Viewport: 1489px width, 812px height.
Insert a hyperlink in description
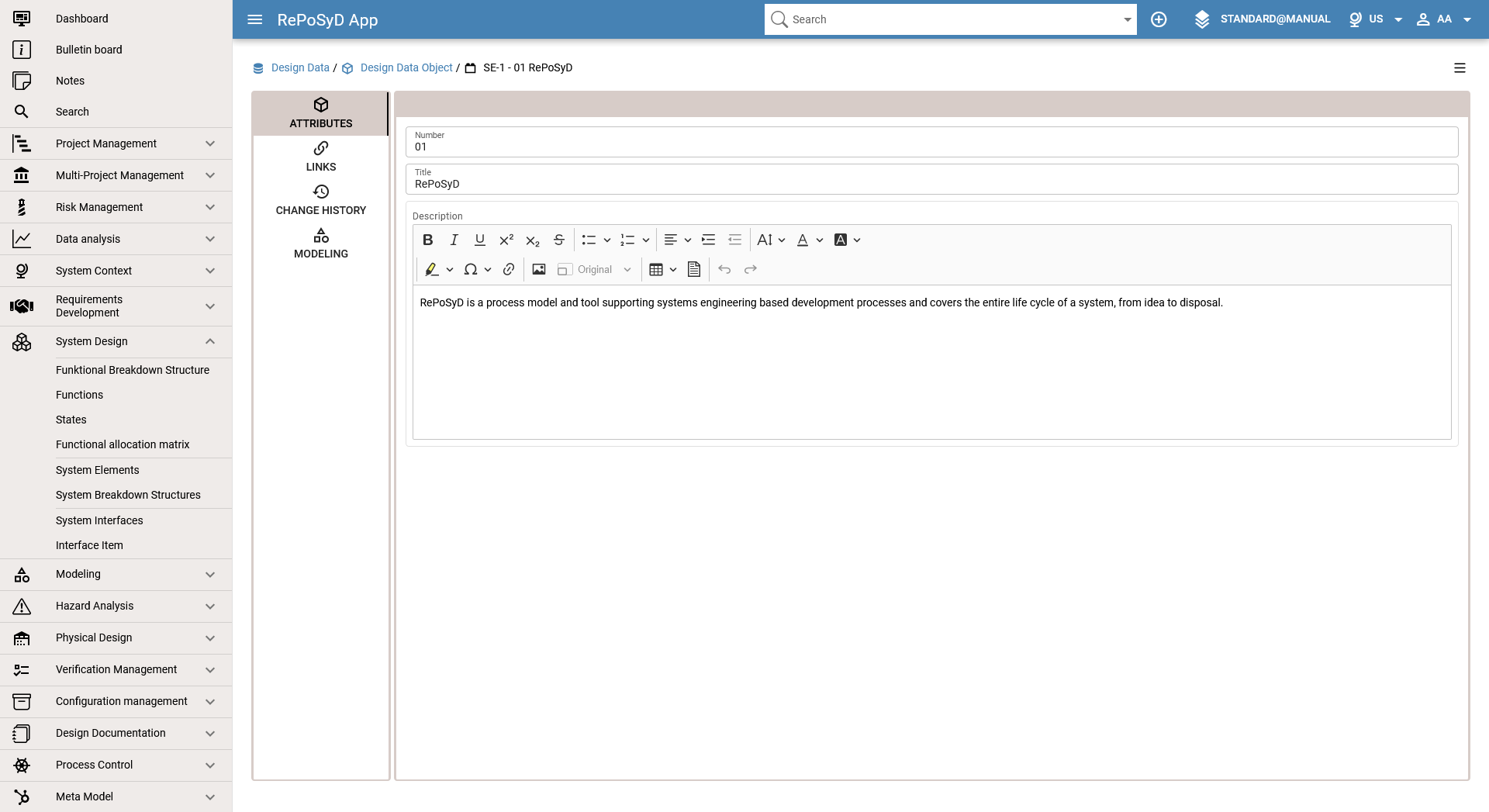tap(509, 270)
